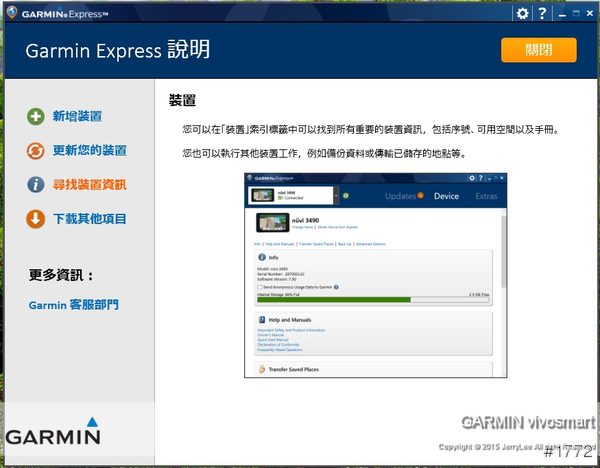Click the embedded Garmin Express device screenshot

point(375,275)
